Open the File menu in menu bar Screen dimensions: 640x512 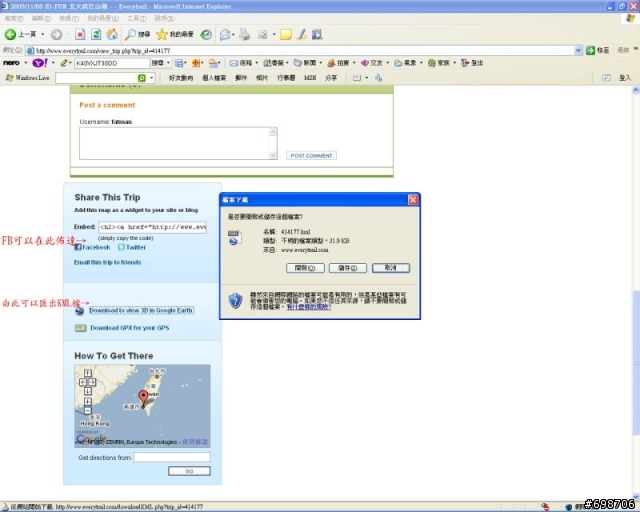(14, 19)
